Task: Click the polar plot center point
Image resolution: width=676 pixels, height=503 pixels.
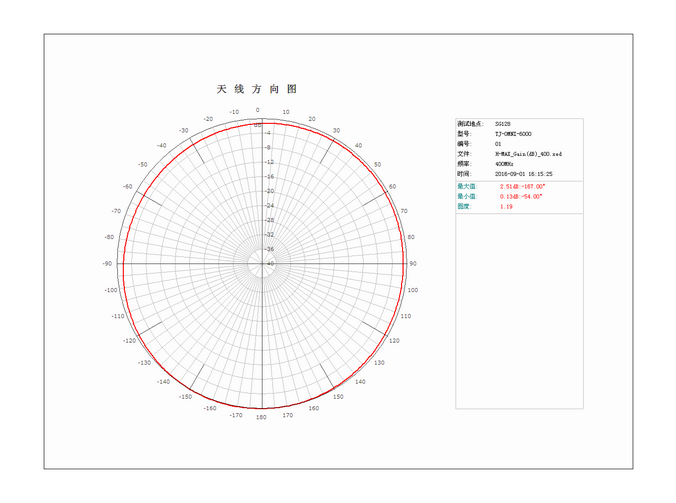Action: tap(261, 264)
